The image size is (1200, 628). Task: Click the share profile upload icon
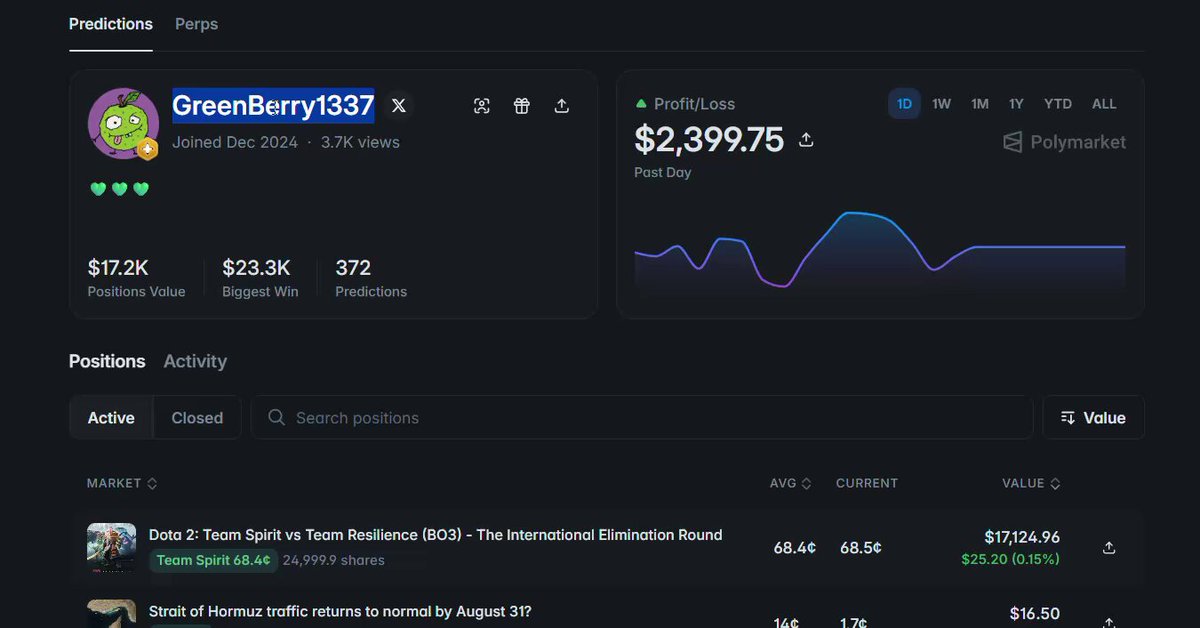pos(562,106)
